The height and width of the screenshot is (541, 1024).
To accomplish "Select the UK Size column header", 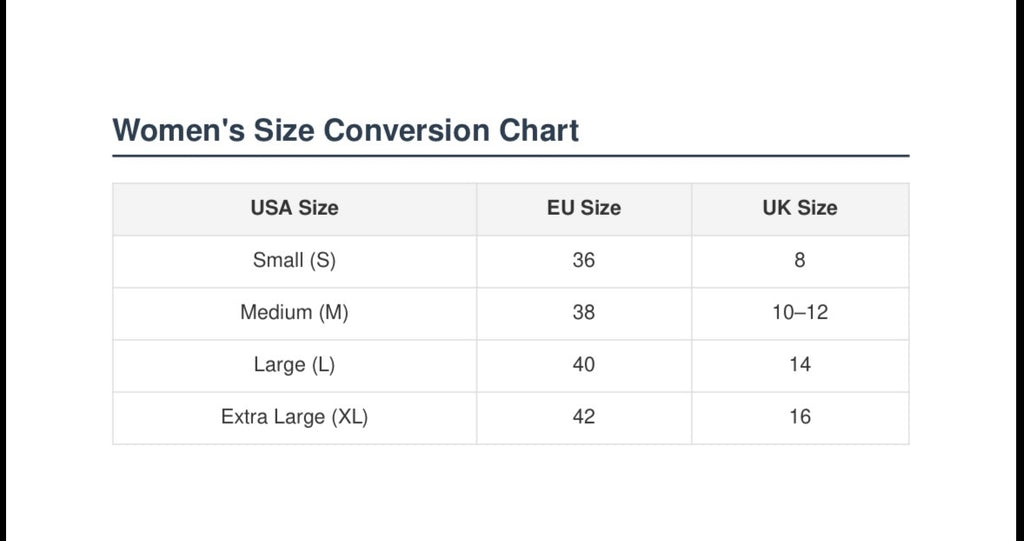I will click(x=800, y=209).
